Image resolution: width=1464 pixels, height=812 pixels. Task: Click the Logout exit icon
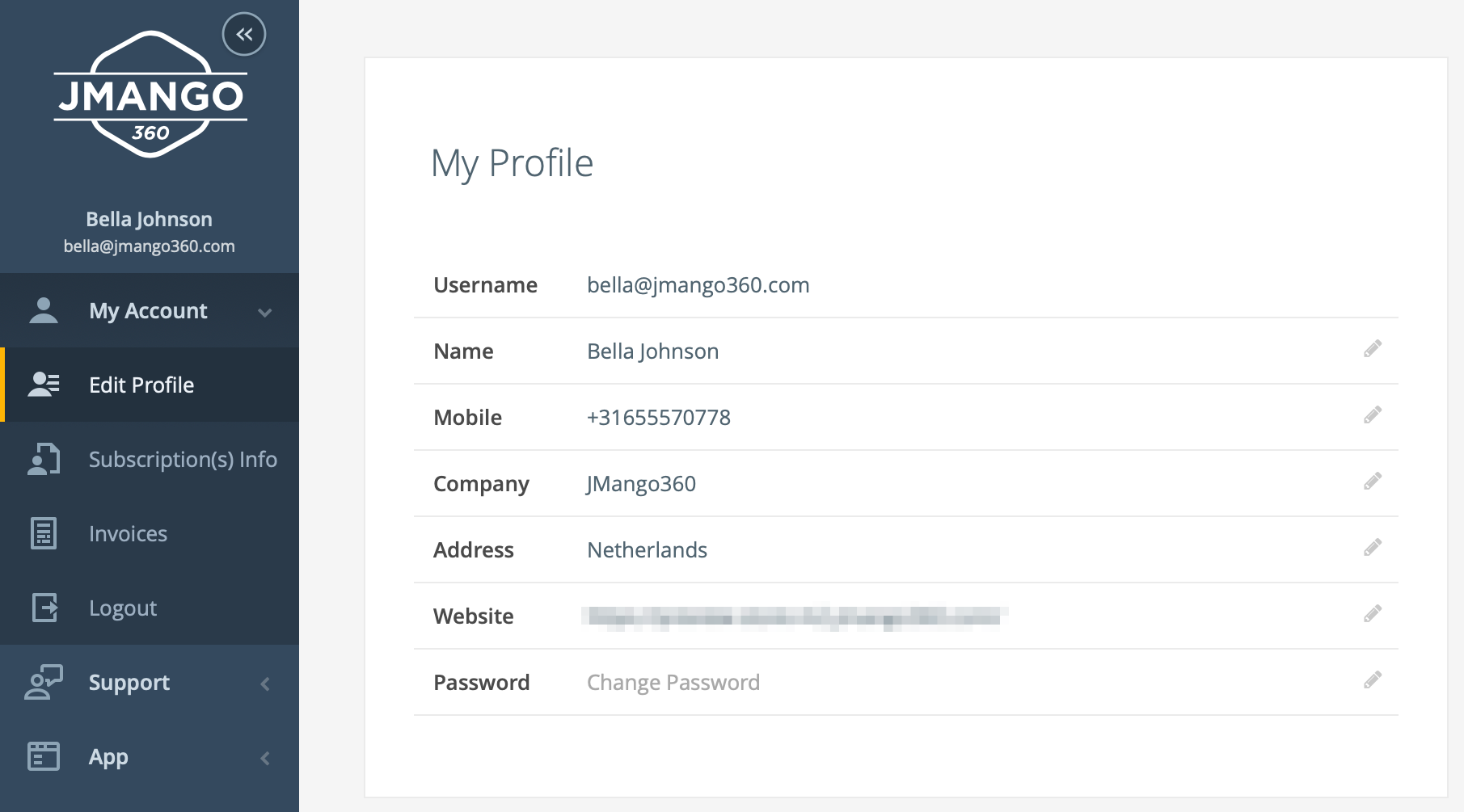[45, 608]
